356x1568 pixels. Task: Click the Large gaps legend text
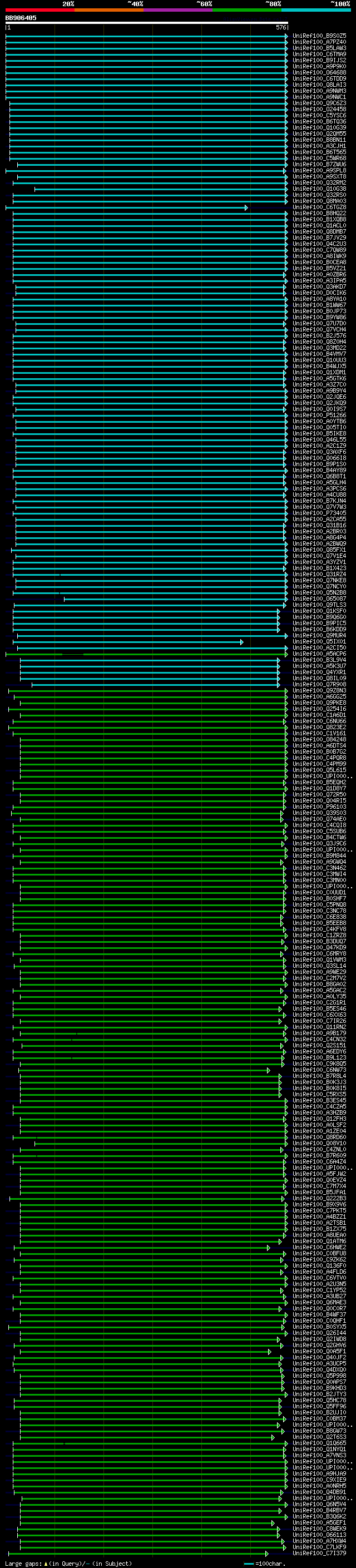[x=23, y=1563]
